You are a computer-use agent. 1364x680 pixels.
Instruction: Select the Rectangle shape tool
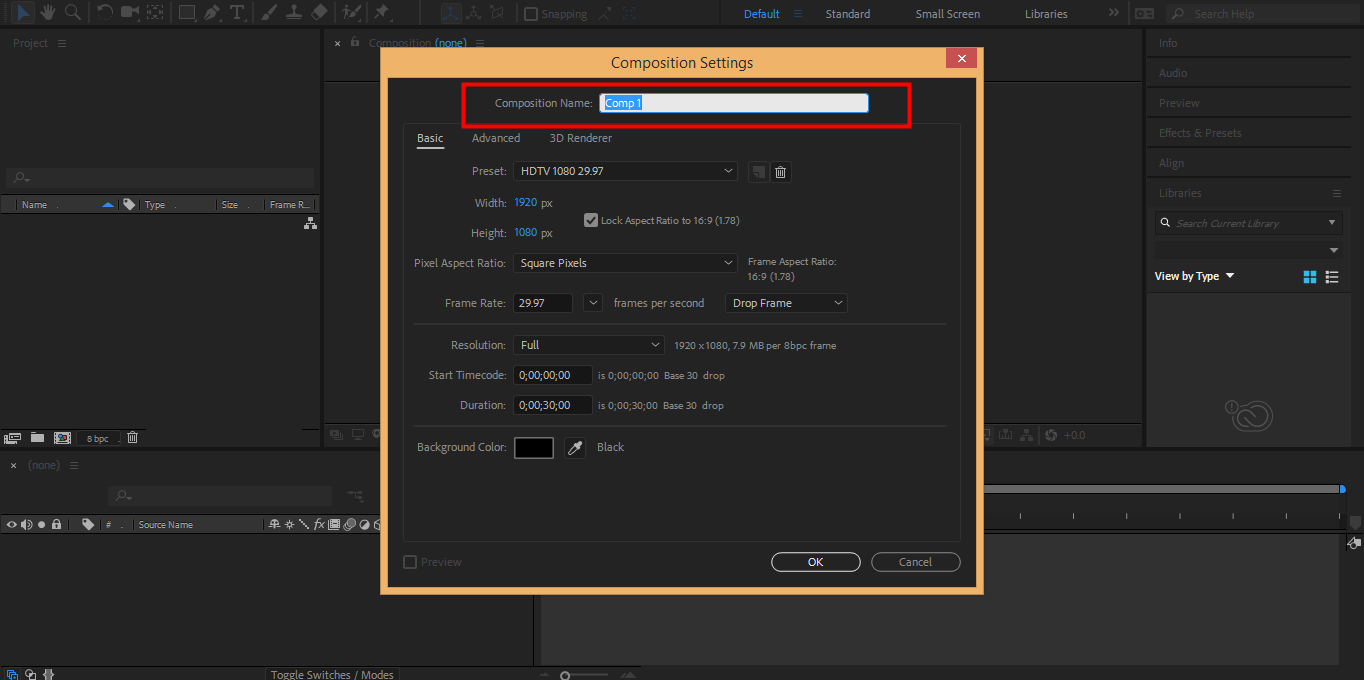tap(187, 13)
